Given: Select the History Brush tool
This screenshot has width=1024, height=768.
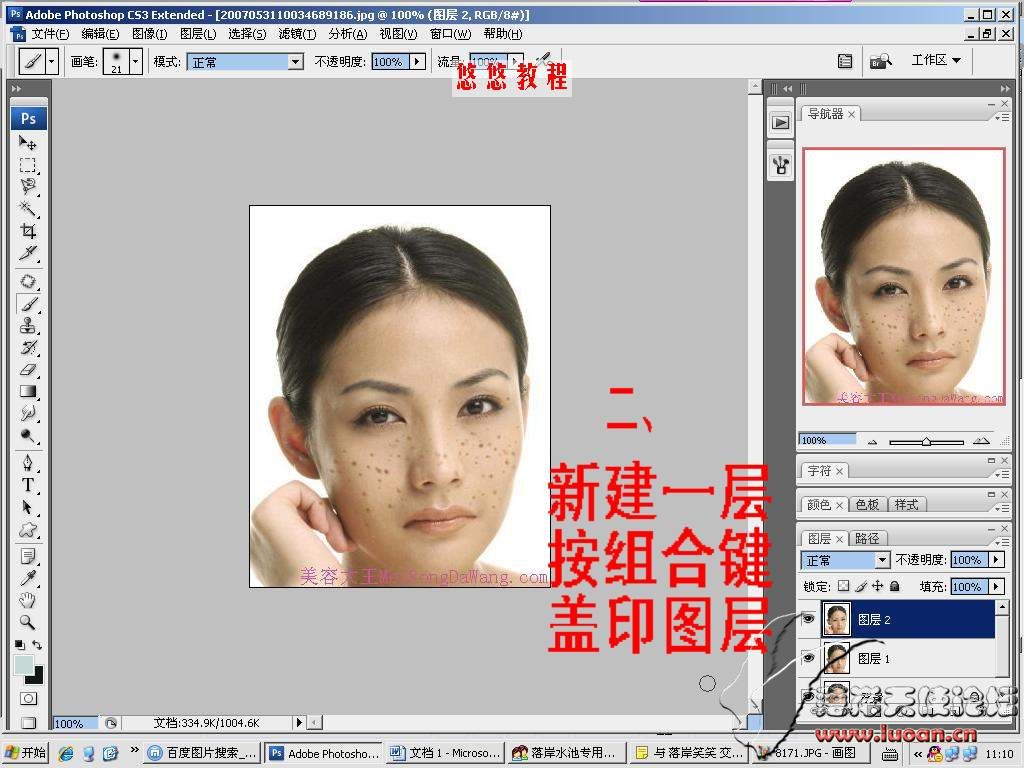Looking at the screenshot, I should point(27,347).
